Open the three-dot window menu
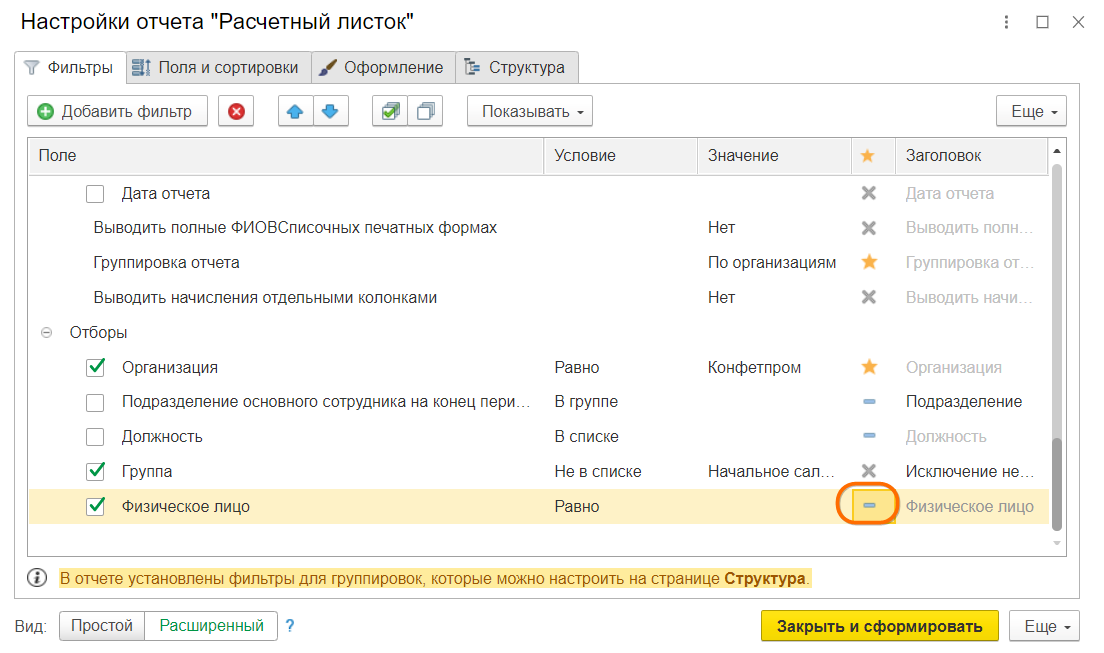This screenshot has width=1104, height=653. [x=1006, y=23]
